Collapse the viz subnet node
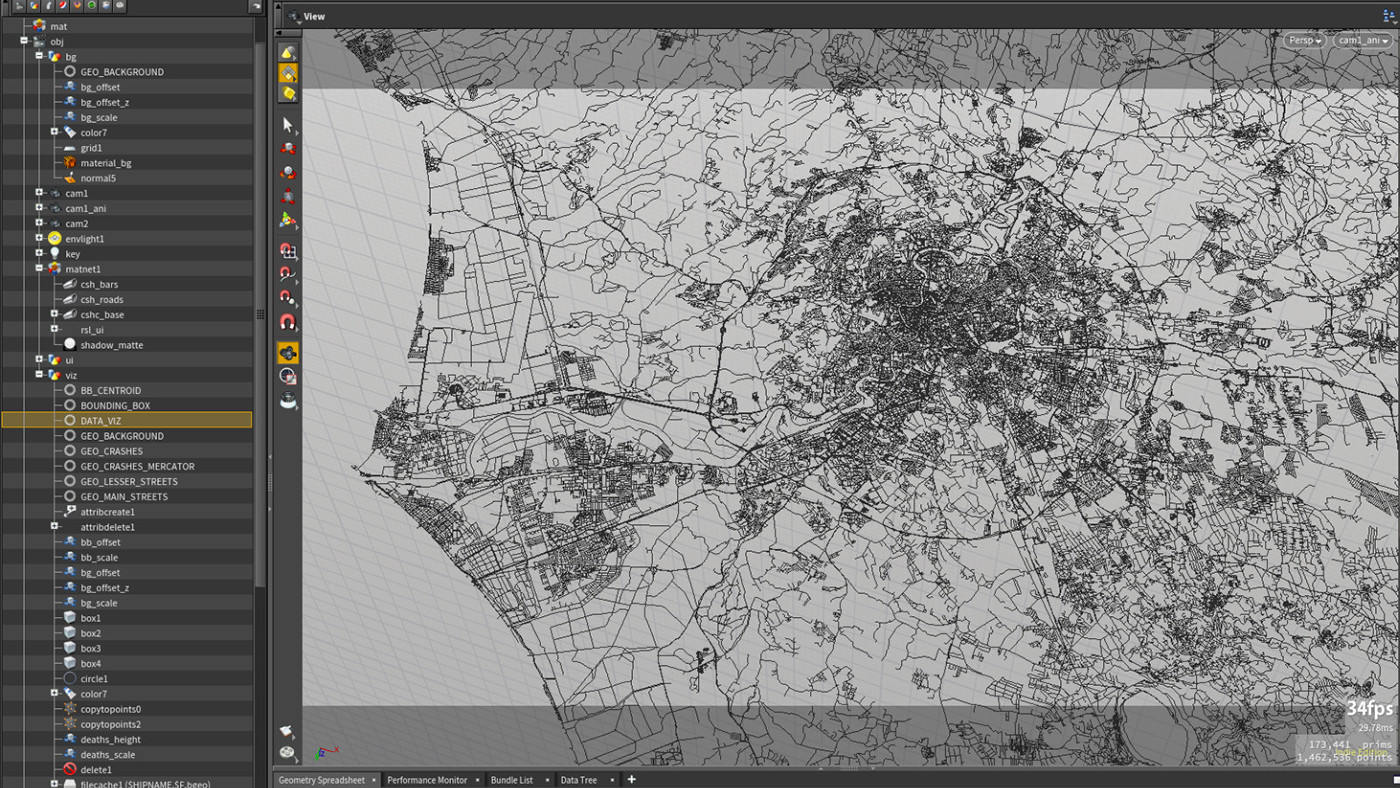1400x788 pixels. pyautogui.click(x=39, y=375)
